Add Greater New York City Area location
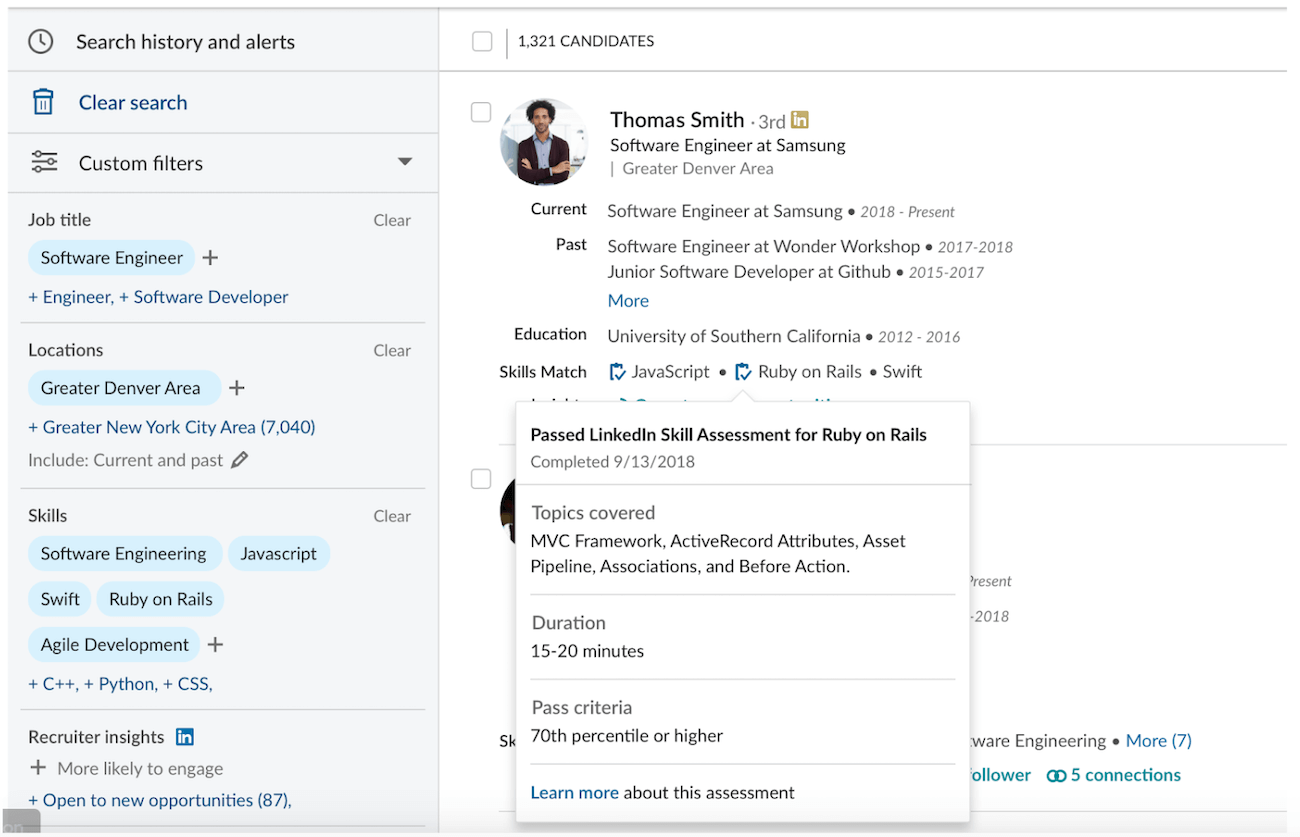 point(172,427)
